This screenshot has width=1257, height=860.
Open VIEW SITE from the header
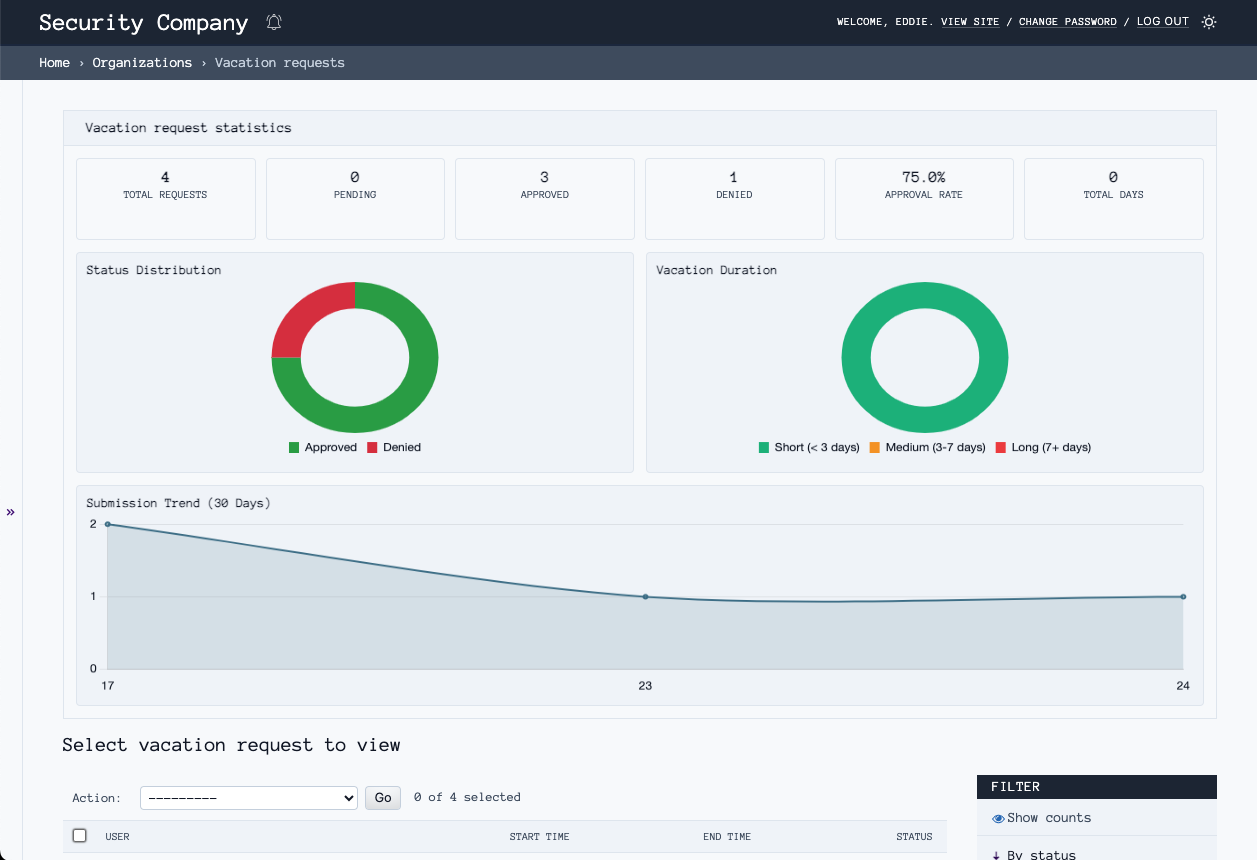(970, 21)
